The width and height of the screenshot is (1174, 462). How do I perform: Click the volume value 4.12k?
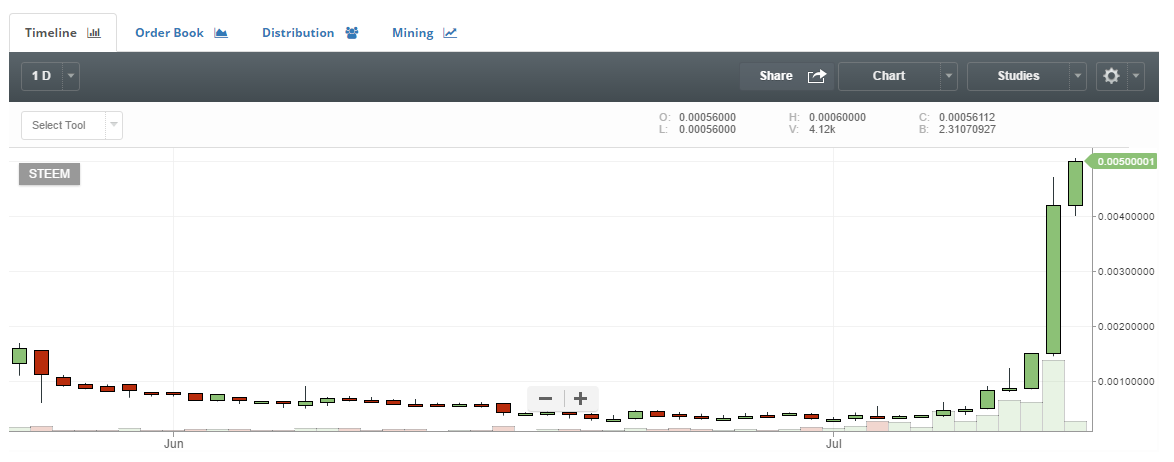pyautogui.click(x=822, y=130)
